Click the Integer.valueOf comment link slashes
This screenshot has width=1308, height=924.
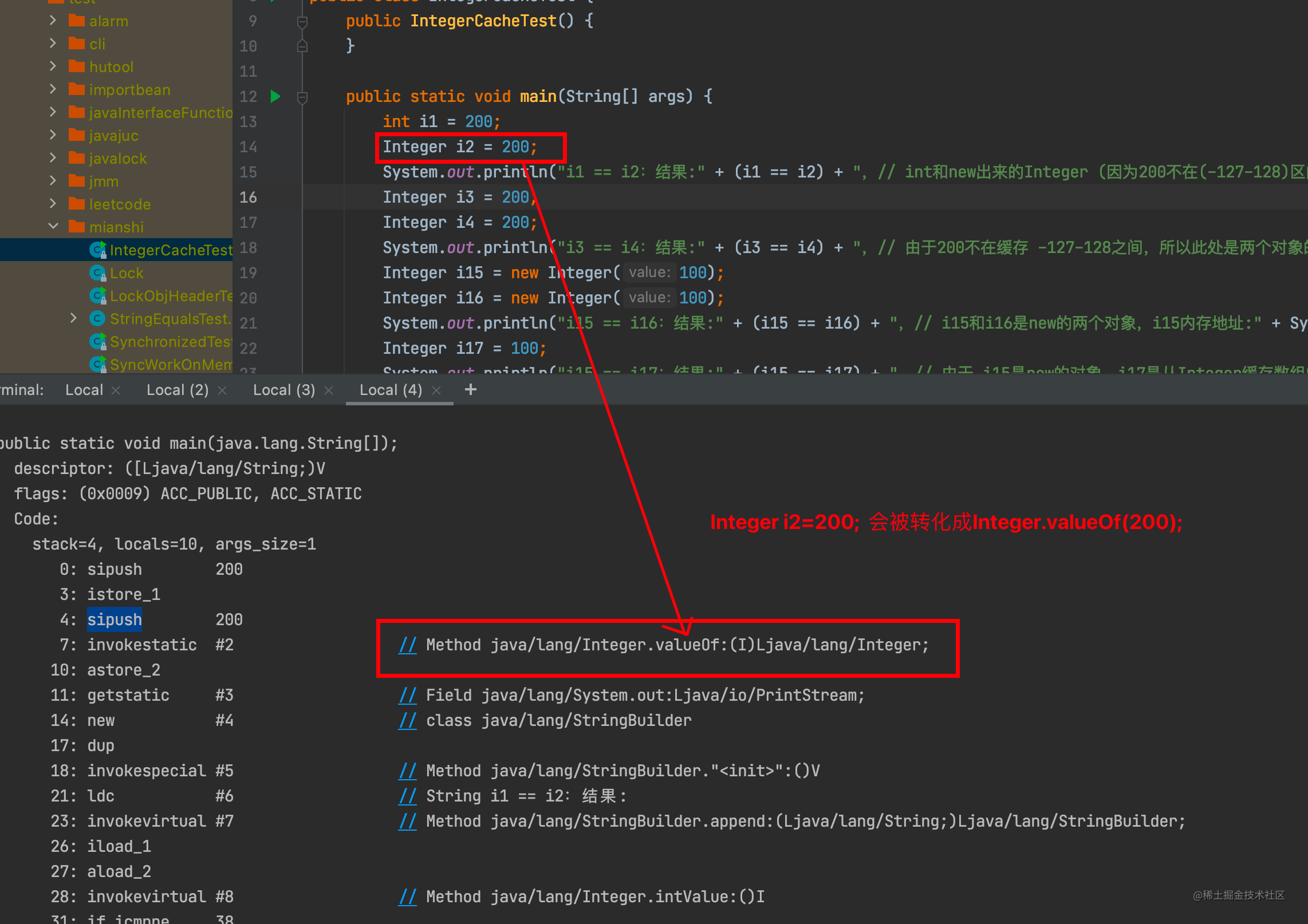(408, 645)
